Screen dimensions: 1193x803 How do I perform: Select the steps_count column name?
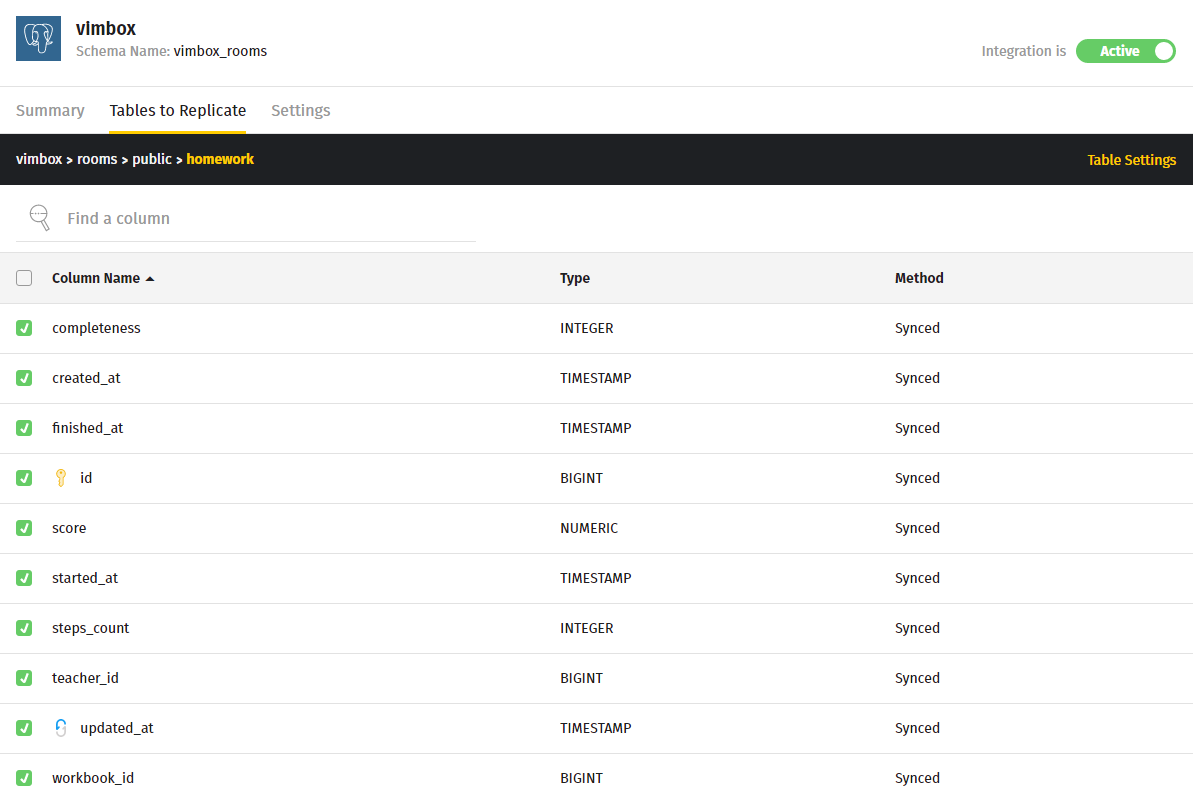[x=91, y=628]
